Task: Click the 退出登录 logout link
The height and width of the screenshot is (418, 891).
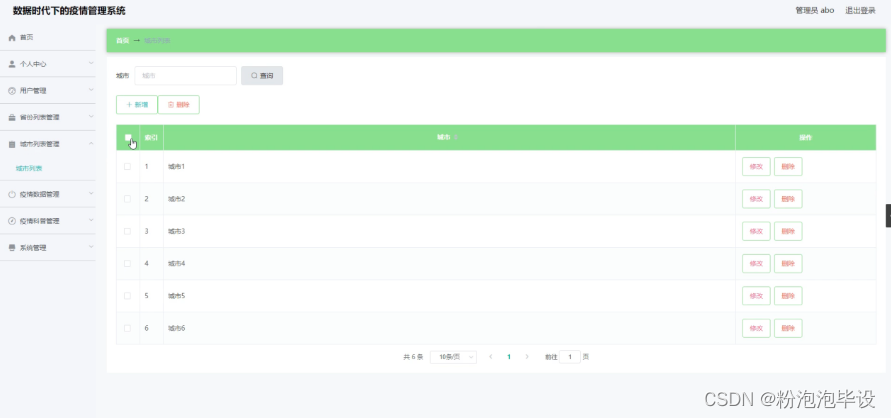Action: [860, 10]
